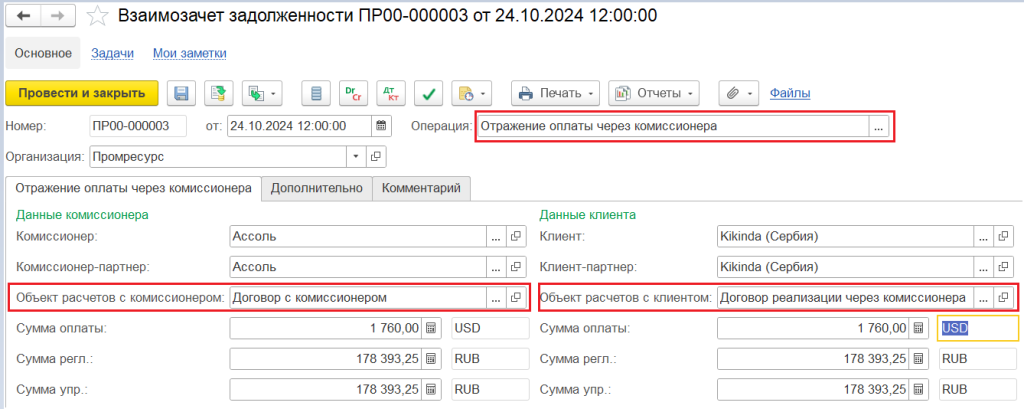Click the Провести и закрыть button
This screenshot has height=409, width=1024.
click(x=81, y=93)
